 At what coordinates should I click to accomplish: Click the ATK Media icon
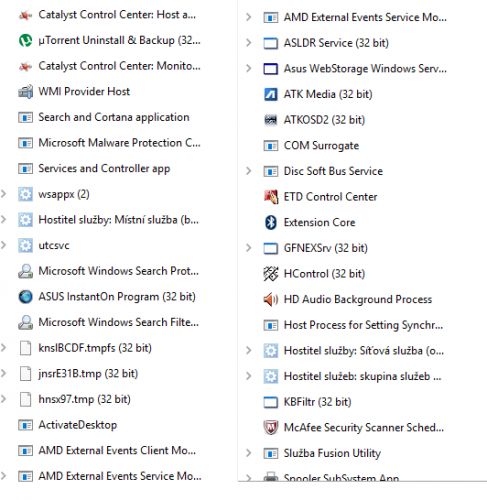pos(271,94)
